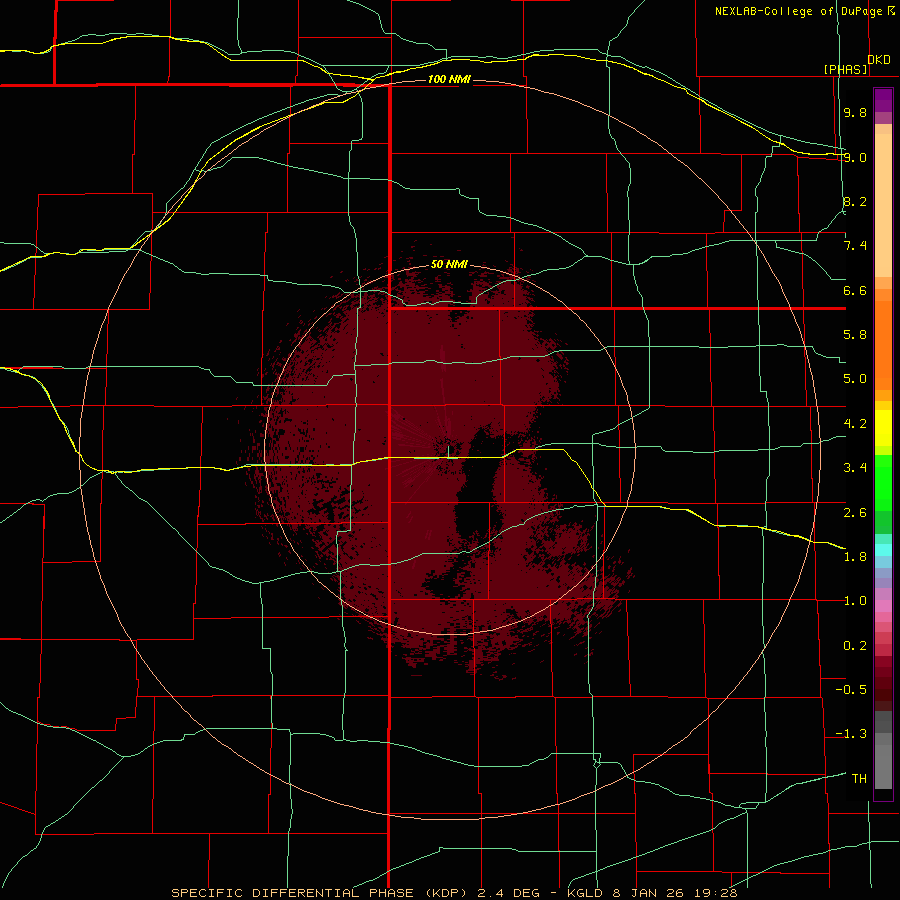Select the 4.2 scale value
Screen dimensions: 900x900
855,424
